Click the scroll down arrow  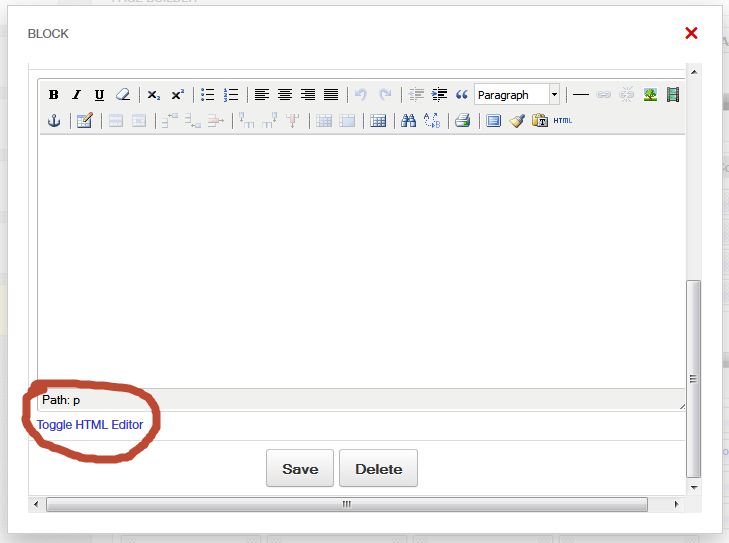coord(694,488)
